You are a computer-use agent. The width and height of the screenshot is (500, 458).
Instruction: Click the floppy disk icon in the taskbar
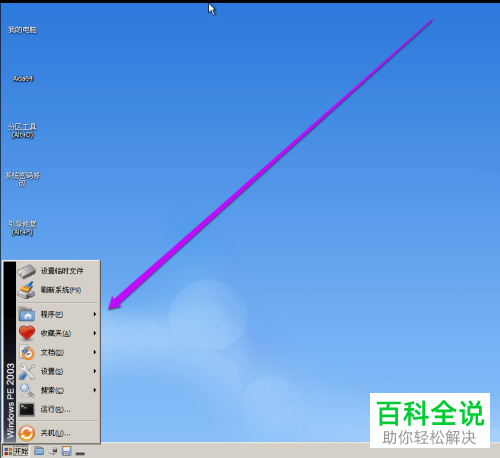[66, 451]
